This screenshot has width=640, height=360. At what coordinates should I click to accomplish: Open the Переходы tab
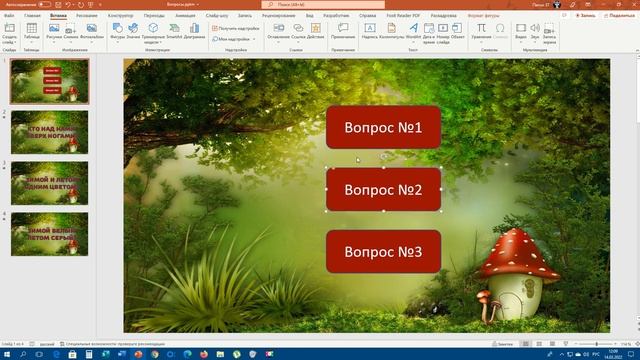[154, 16]
